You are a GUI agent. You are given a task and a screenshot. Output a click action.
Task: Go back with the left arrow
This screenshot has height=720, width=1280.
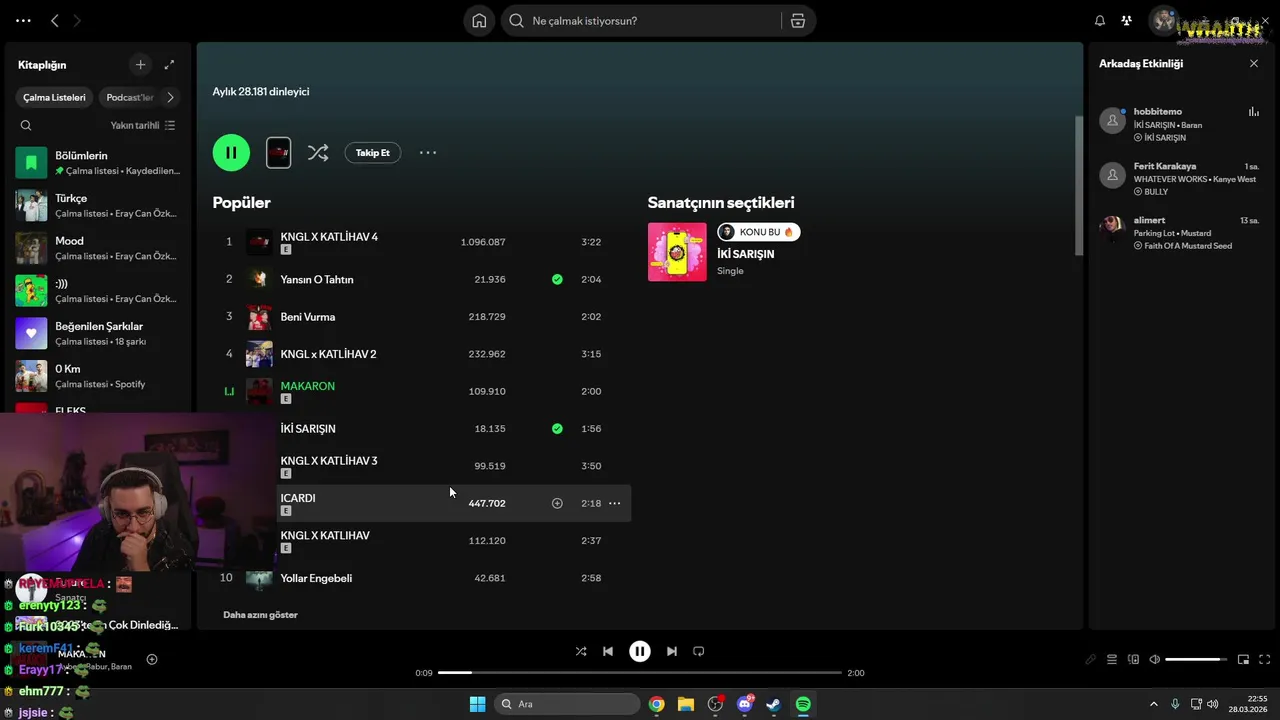55,21
